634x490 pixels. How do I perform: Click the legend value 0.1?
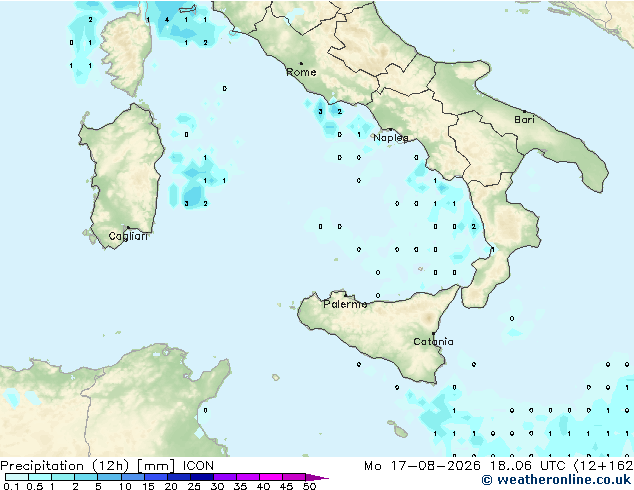pyautogui.click(x=11, y=486)
